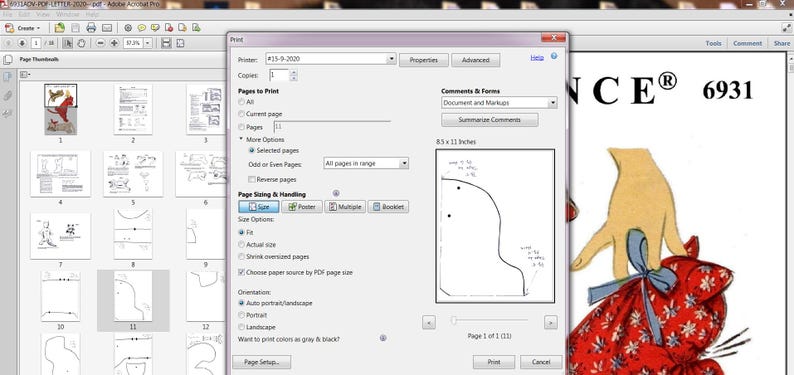Click the scrolling mode page icon
The image size is (794, 375).
[x=166, y=43]
